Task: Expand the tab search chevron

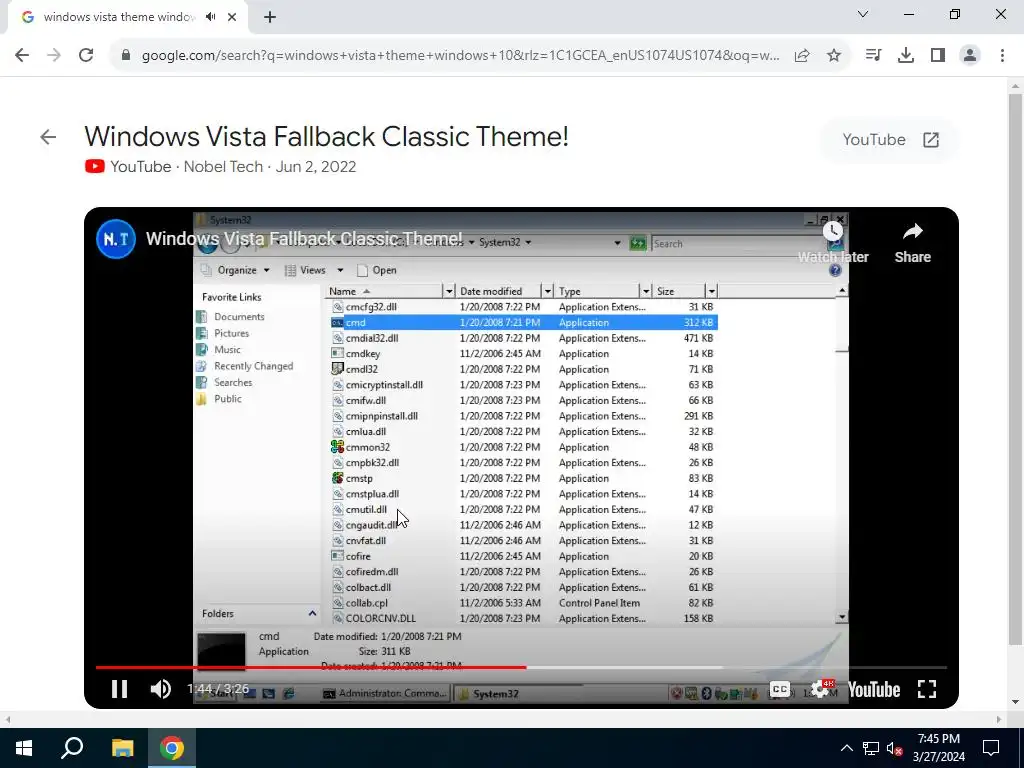Action: click(863, 14)
